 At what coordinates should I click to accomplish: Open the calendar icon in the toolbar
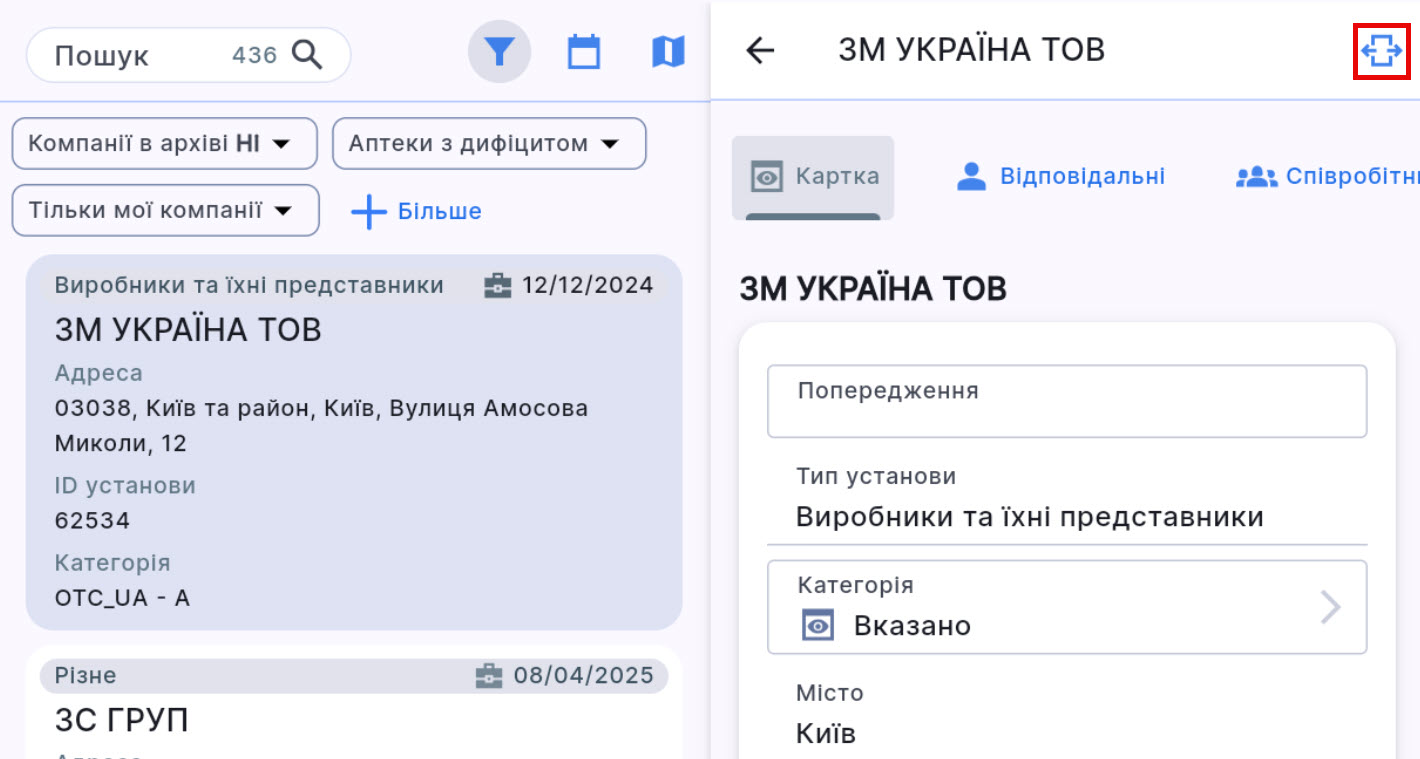(584, 51)
